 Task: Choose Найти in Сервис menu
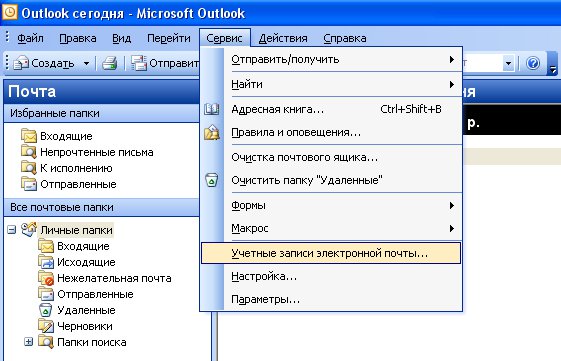pyautogui.click(x=331, y=84)
